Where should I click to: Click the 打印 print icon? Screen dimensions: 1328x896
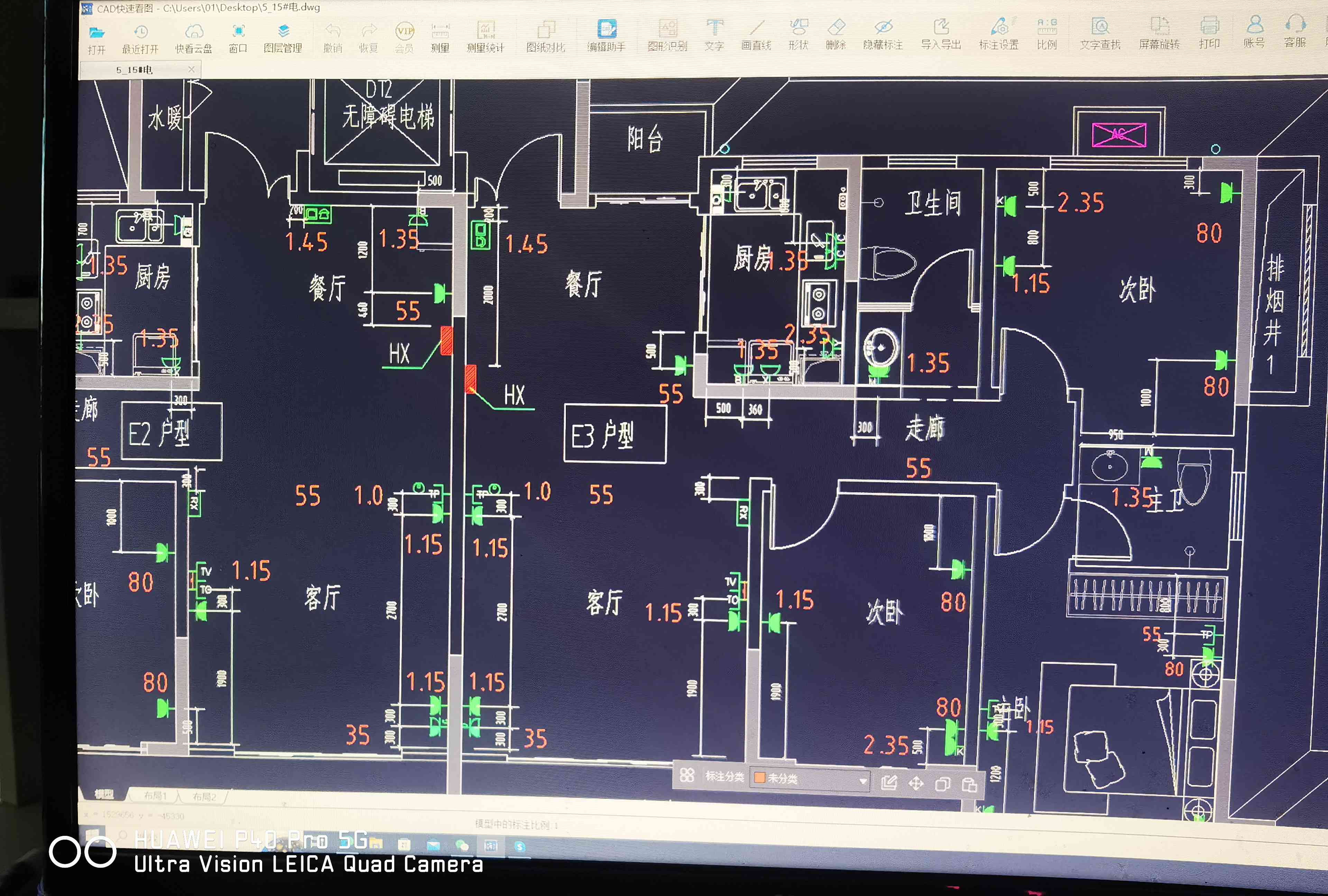tap(1210, 26)
